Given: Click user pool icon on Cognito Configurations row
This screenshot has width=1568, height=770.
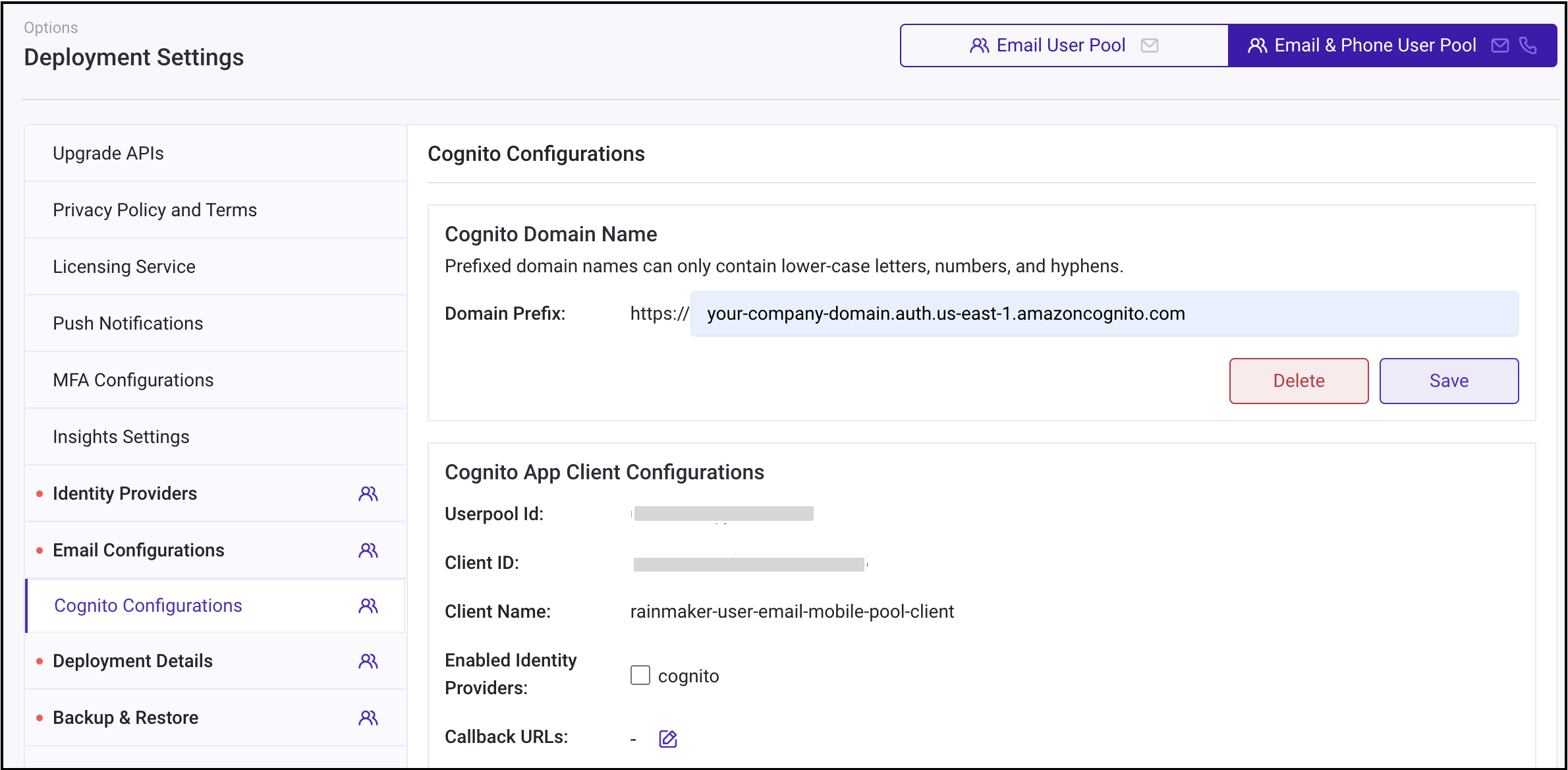Looking at the screenshot, I should click(368, 606).
